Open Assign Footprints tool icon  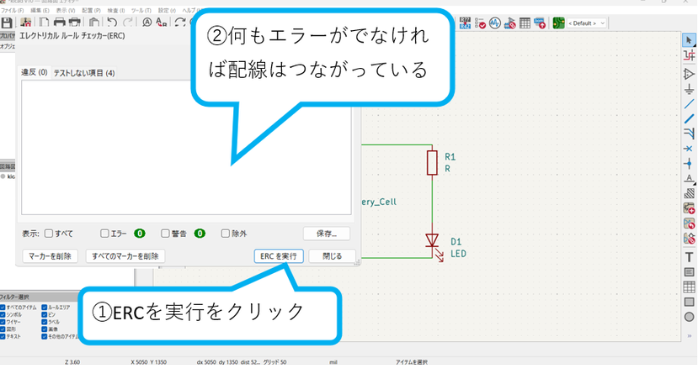click(510, 23)
